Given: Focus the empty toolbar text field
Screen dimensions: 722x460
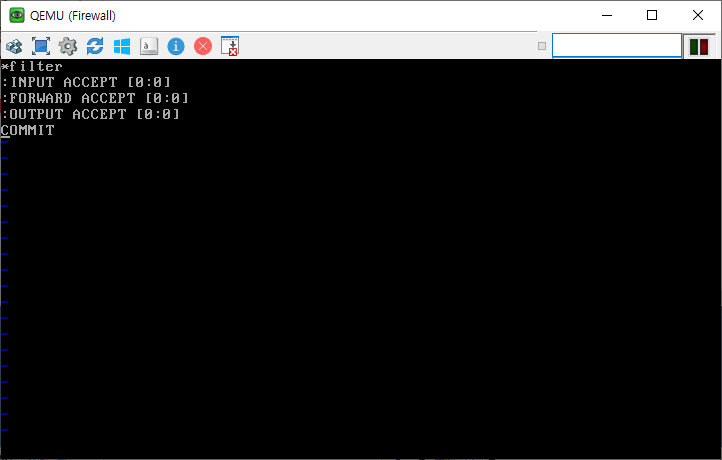Looking at the screenshot, I should click(617, 46).
